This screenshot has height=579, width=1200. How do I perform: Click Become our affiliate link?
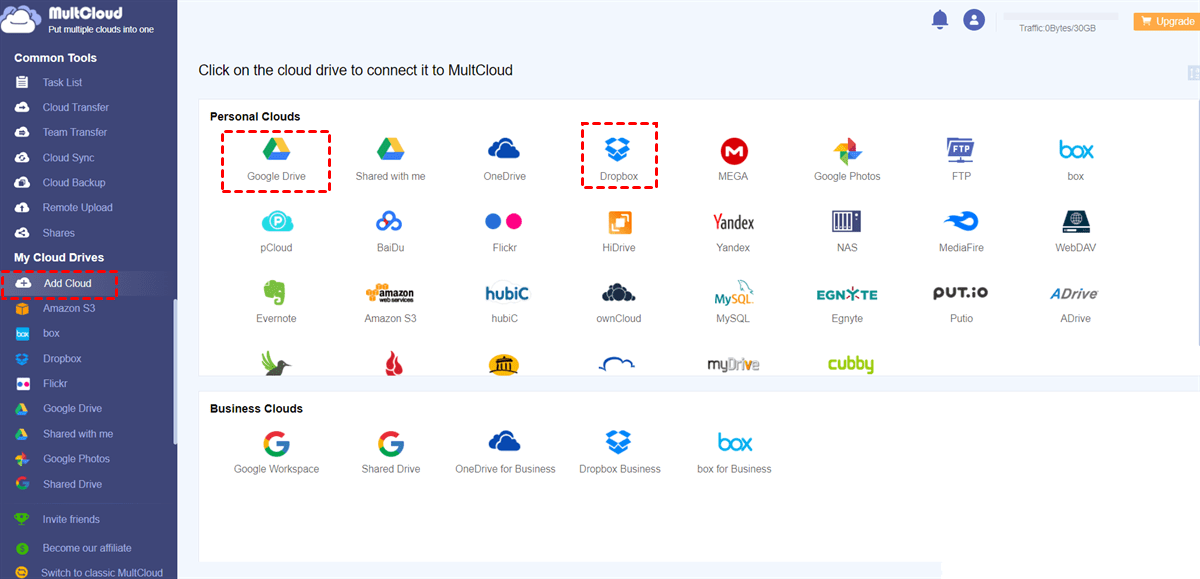(x=87, y=548)
